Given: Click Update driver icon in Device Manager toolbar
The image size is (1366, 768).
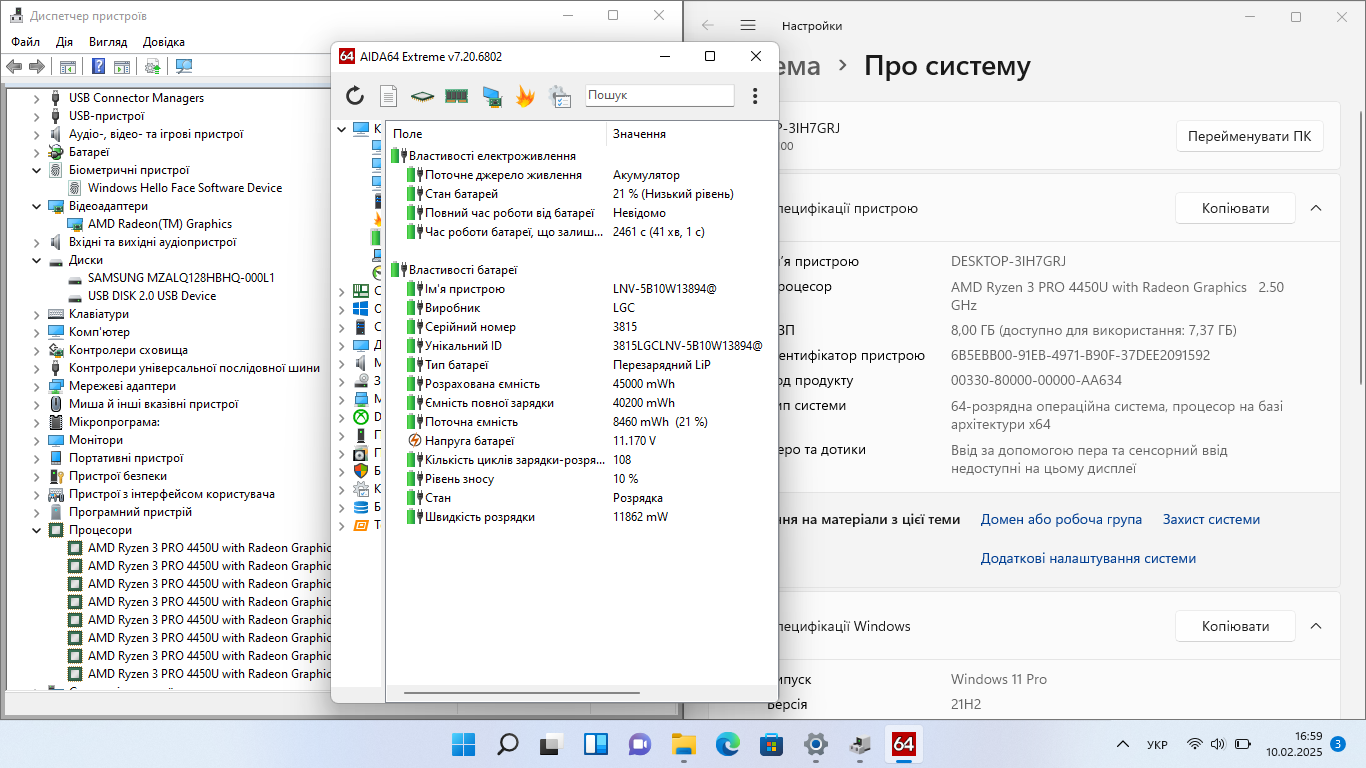Looking at the screenshot, I should pyautogui.click(x=152, y=67).
